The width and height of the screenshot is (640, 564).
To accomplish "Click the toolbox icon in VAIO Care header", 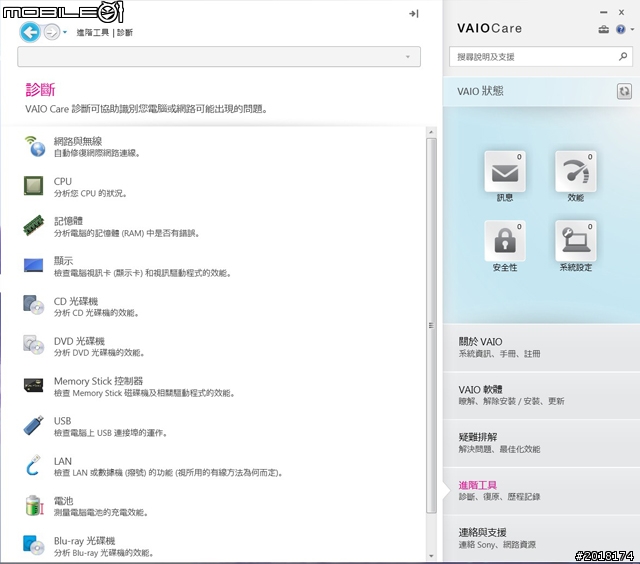I will click(604, 29).
